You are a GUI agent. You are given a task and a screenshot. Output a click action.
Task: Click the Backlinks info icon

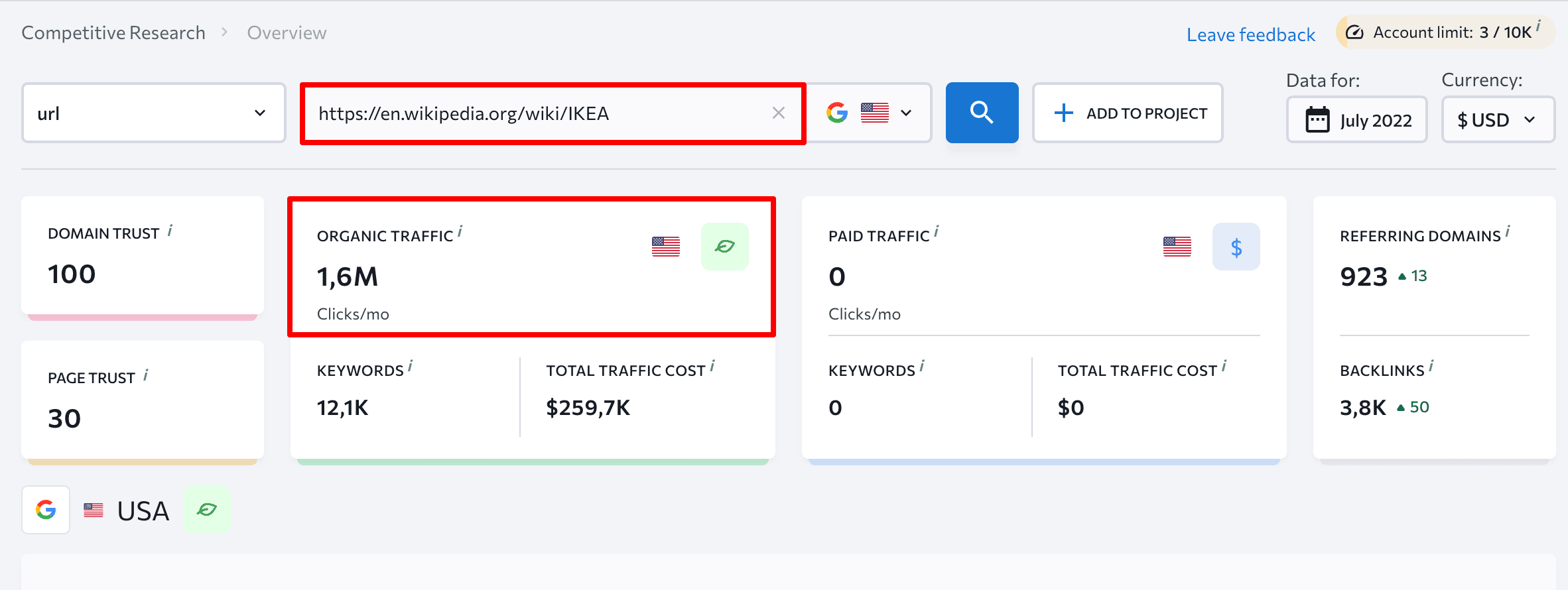1431,365
